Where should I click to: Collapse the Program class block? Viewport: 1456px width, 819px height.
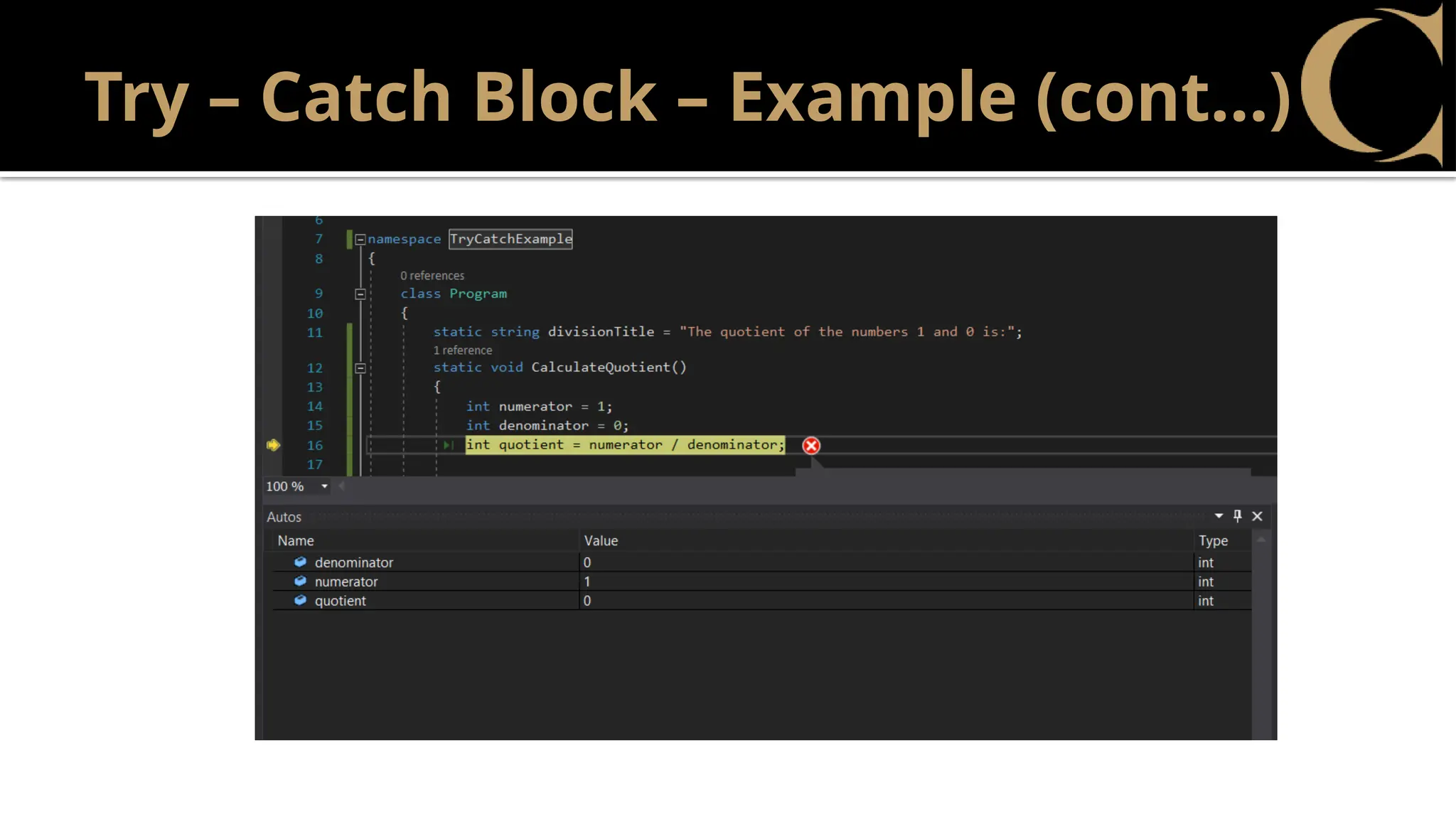360,294
